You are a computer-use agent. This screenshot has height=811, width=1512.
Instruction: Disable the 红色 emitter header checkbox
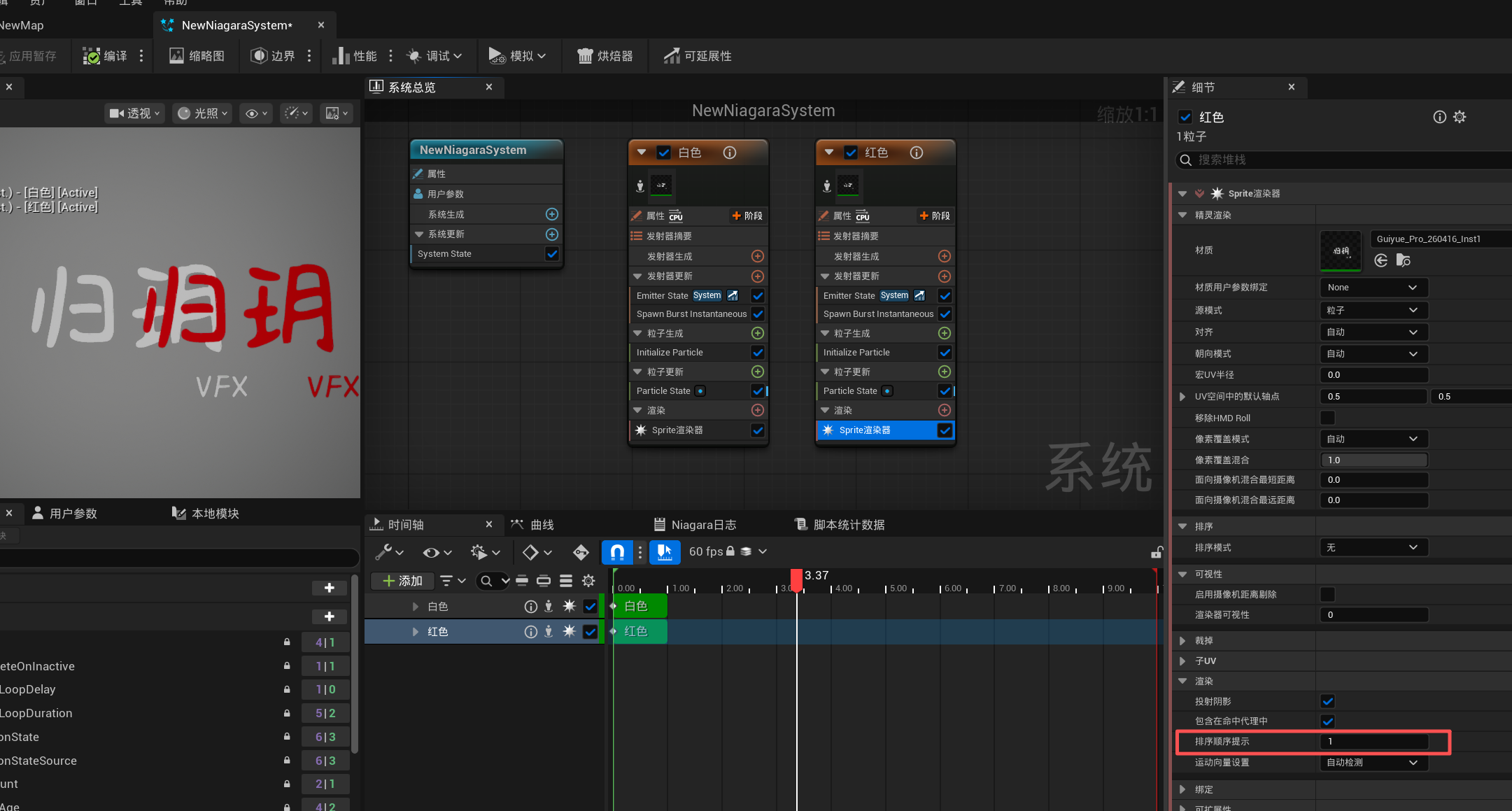[851, 153]
